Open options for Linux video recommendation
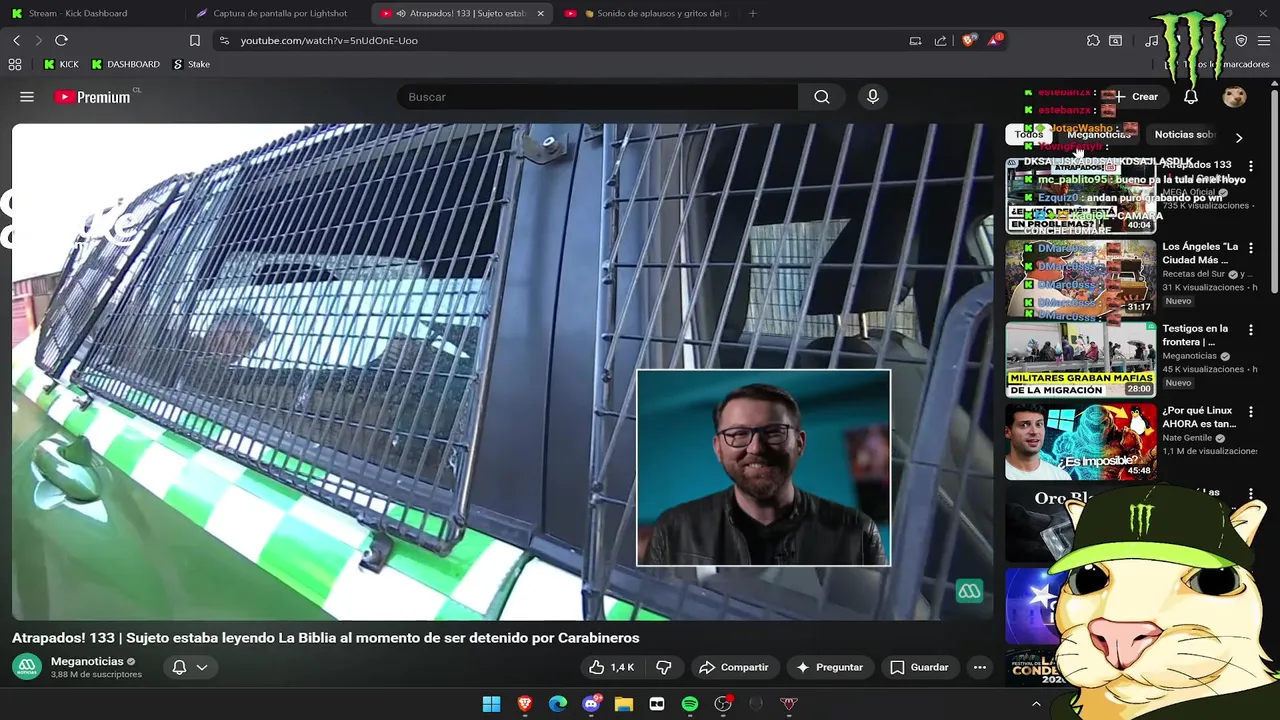 click(1250, 412)
